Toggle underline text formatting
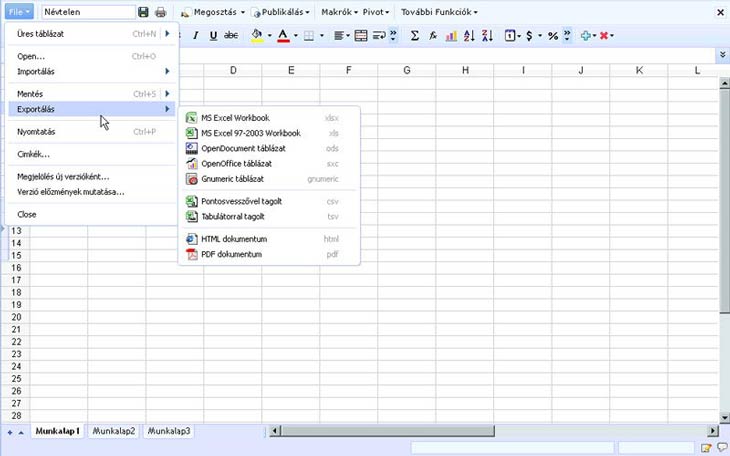This screenshot has height=456, width=730. (x=213, y=36)
